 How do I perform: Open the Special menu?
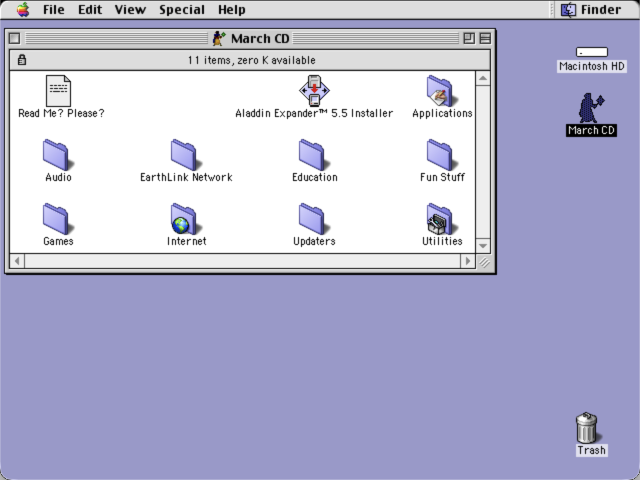[182, 9]
